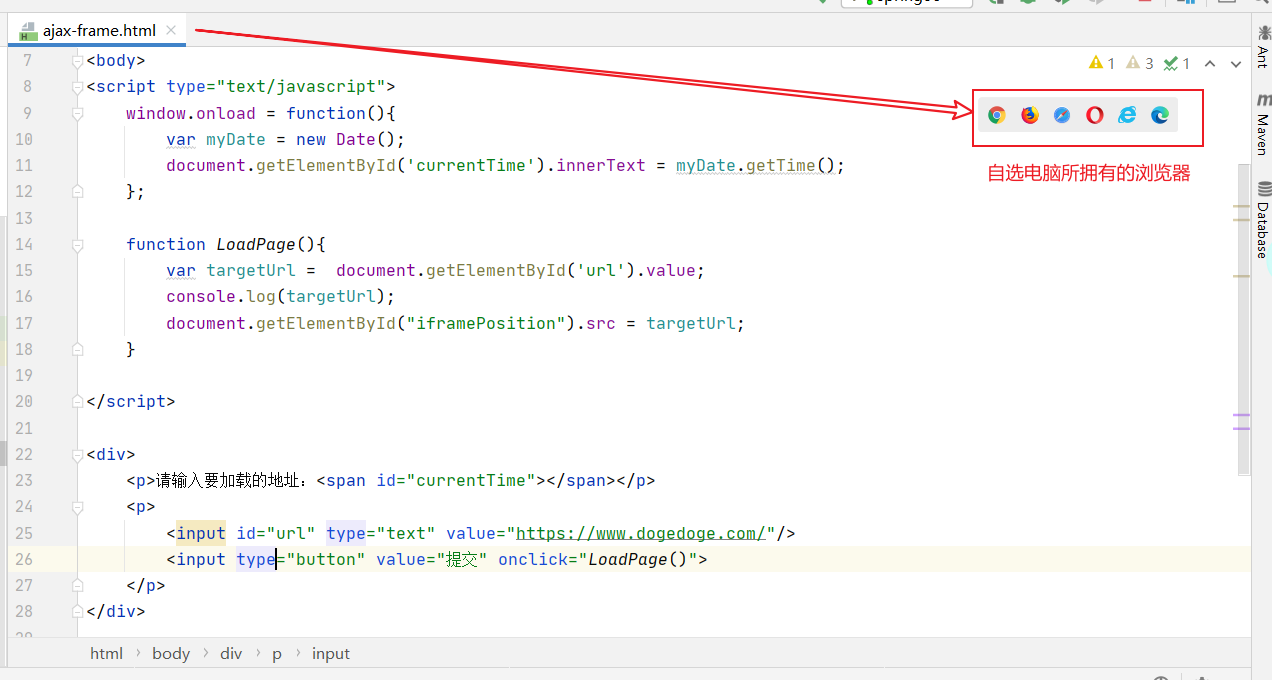Select 'body' in the breadcrumb bar
Screen dimensions: 1272x680
[170, 653]
